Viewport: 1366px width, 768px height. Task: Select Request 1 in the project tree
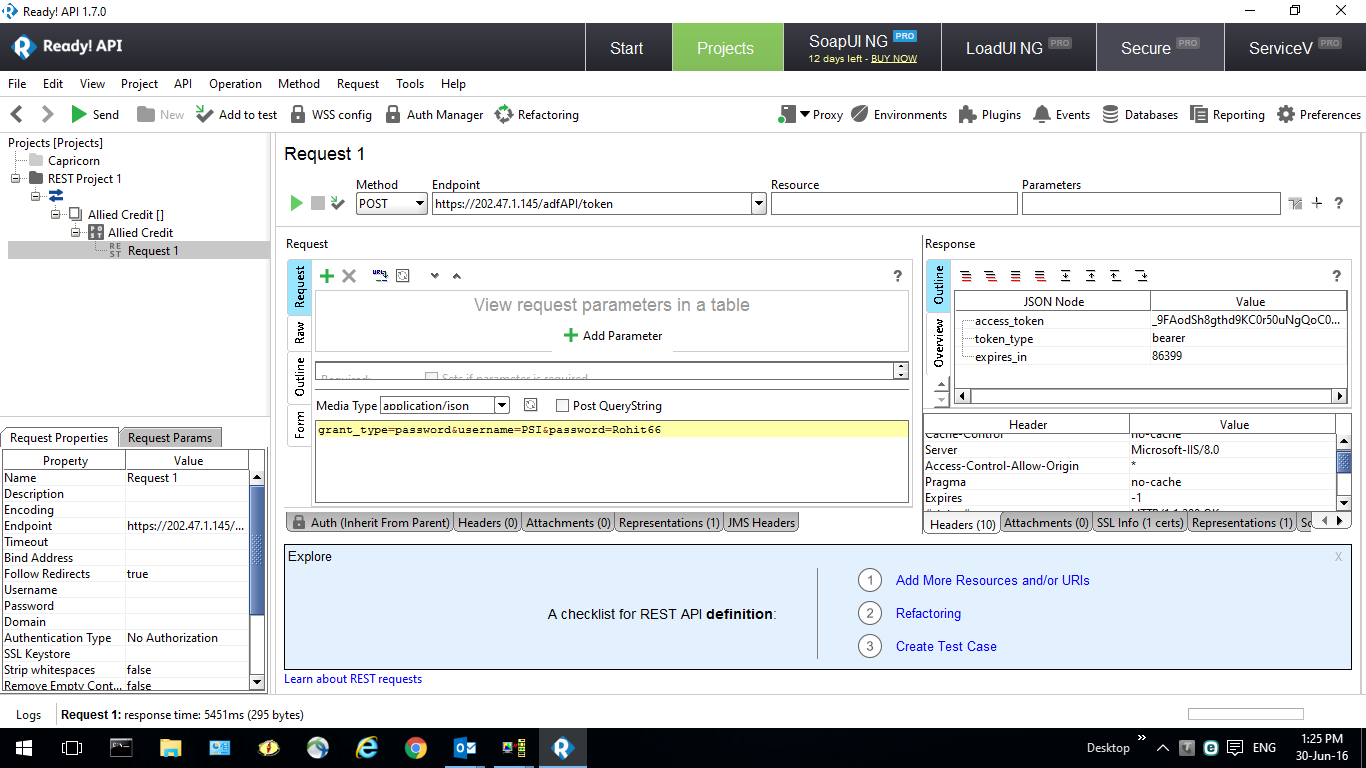click(x=153, y=251)
